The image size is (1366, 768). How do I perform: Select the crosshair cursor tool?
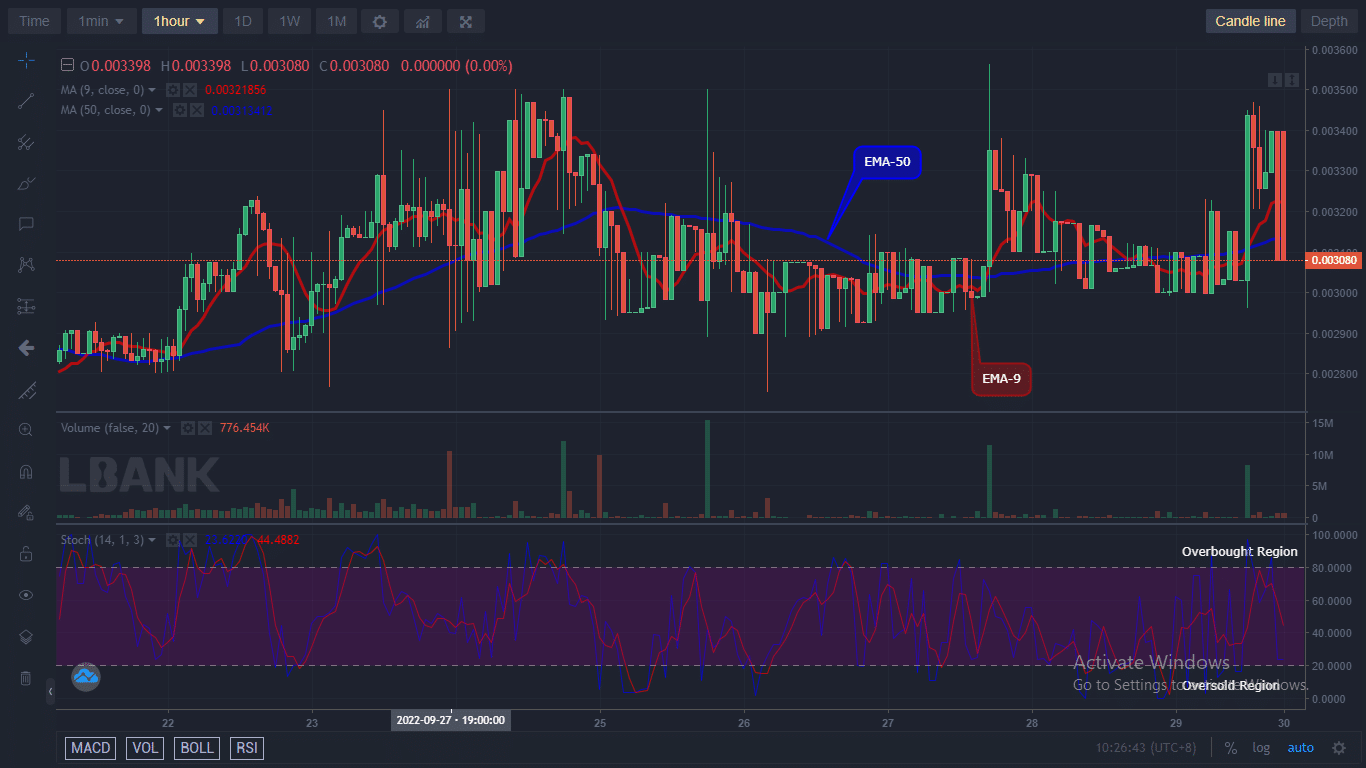[x=26, y=61]
